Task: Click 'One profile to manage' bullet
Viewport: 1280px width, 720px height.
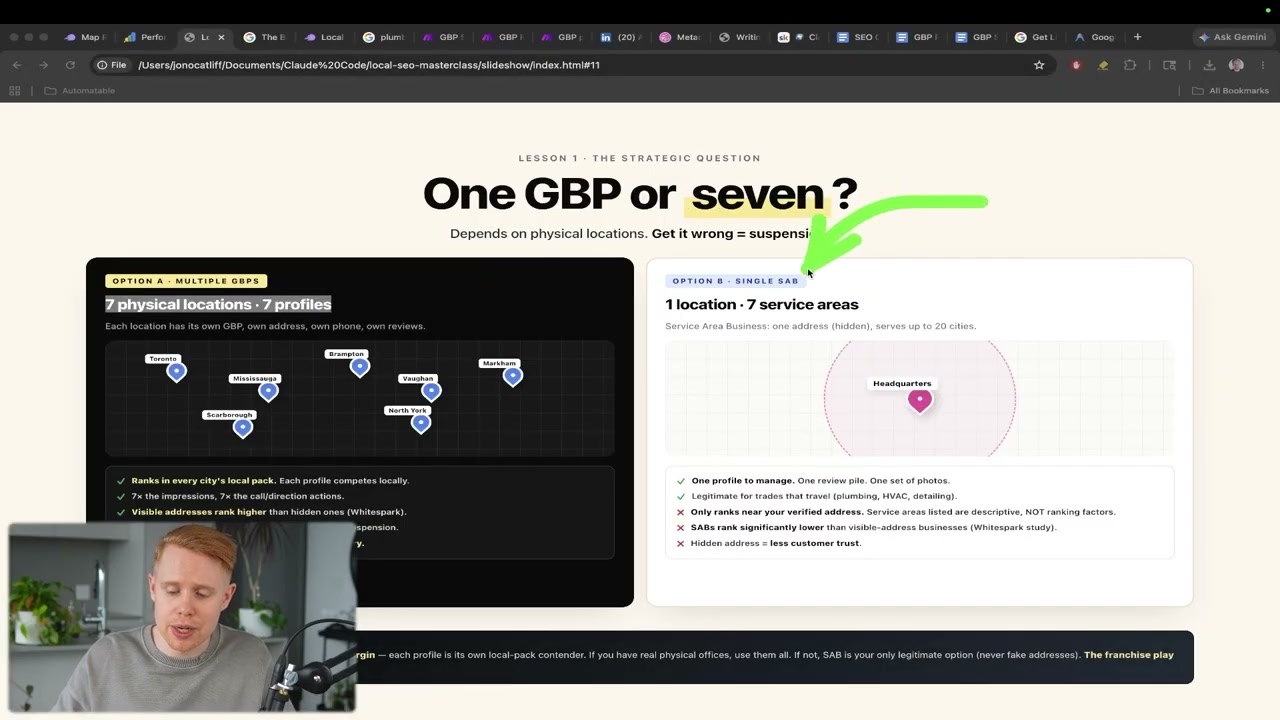Action: 820,481
